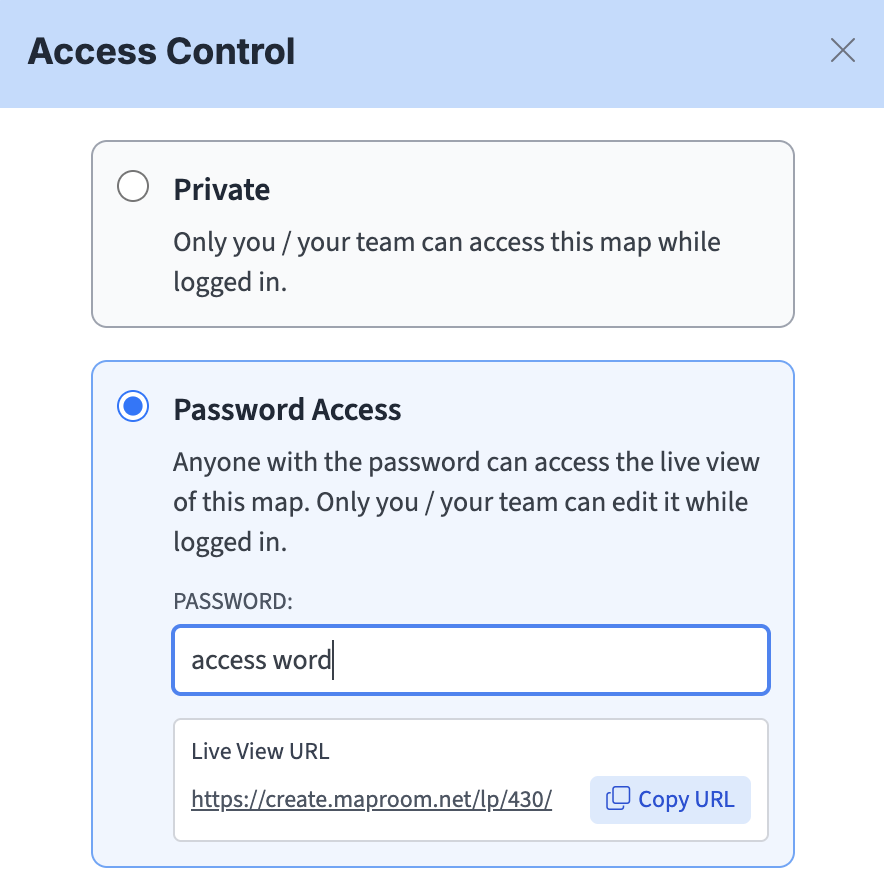The width and height of the screenshot is (884, 888).
Task: Click the Private option description text
Action: pyautogui.click(x=446, y=261)
